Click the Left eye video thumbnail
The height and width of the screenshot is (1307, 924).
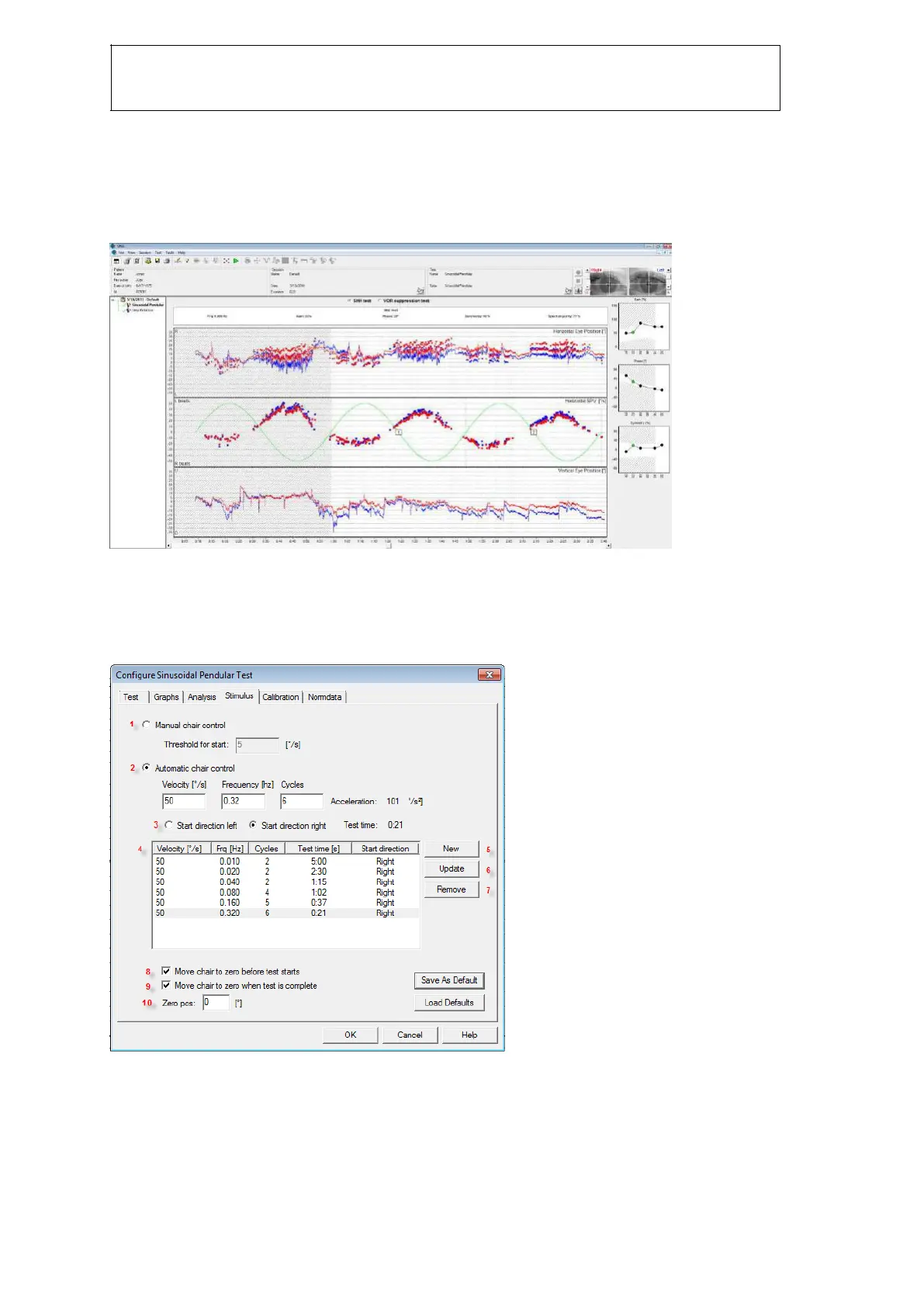click(647, 281)
